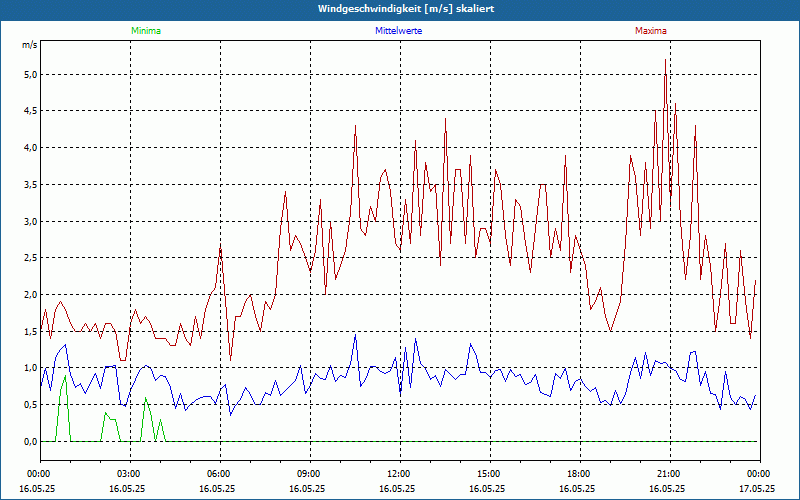The height and width of the screenshot is (500, 800).
Task: Click the 0,0 y-axis value
Action: (x=31, y=441)
